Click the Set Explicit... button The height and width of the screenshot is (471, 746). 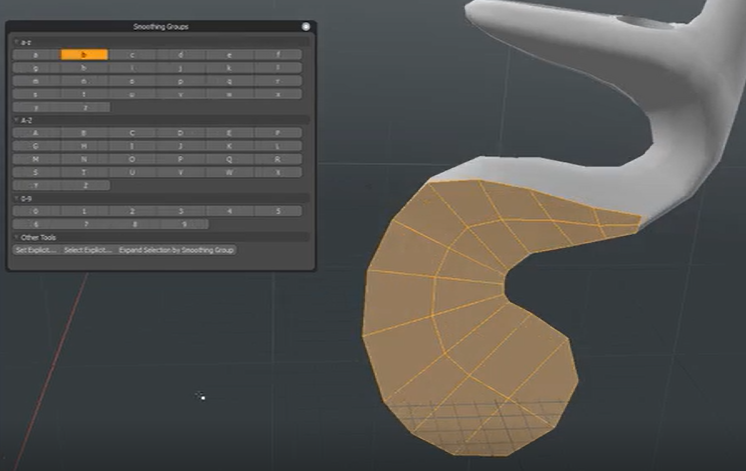point(35,250)
